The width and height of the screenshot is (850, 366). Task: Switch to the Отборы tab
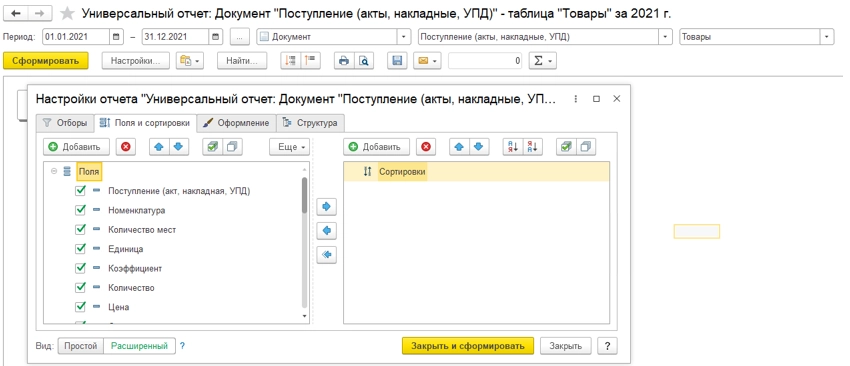(65, 123)
